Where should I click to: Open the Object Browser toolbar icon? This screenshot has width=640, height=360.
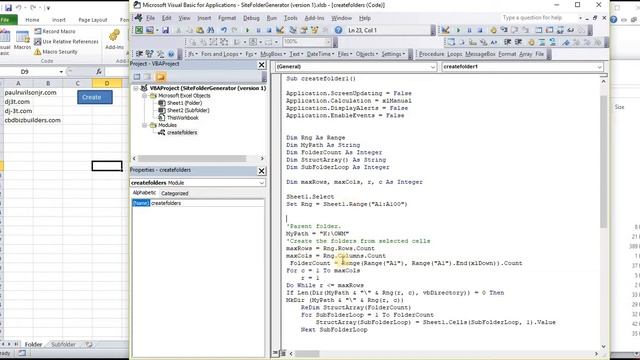pyautogui.click(x=314, y=30)
